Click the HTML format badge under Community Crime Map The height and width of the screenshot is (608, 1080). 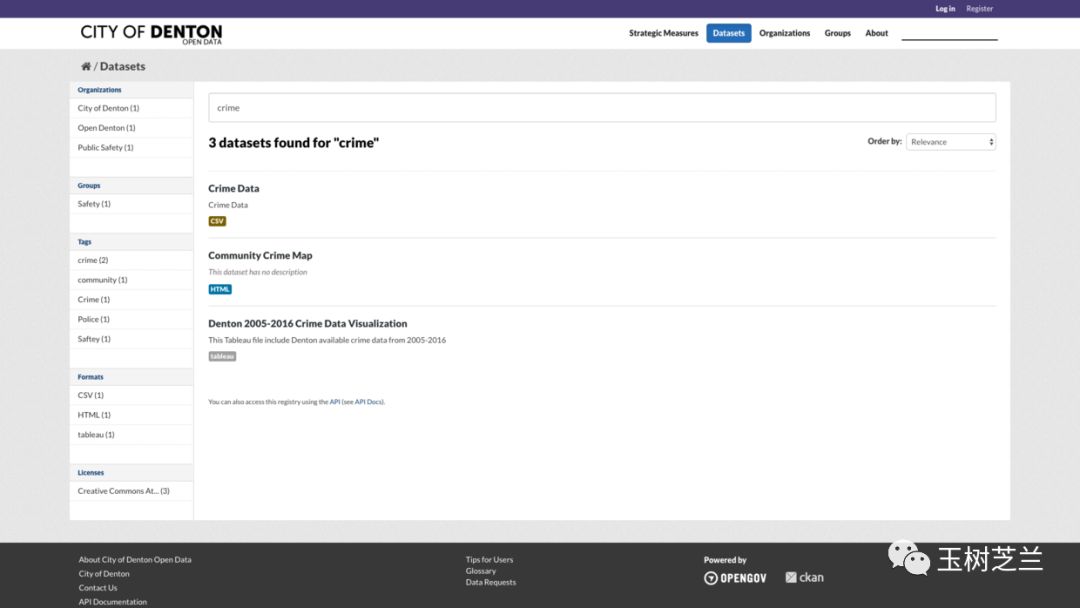click(x=220, y=289)
